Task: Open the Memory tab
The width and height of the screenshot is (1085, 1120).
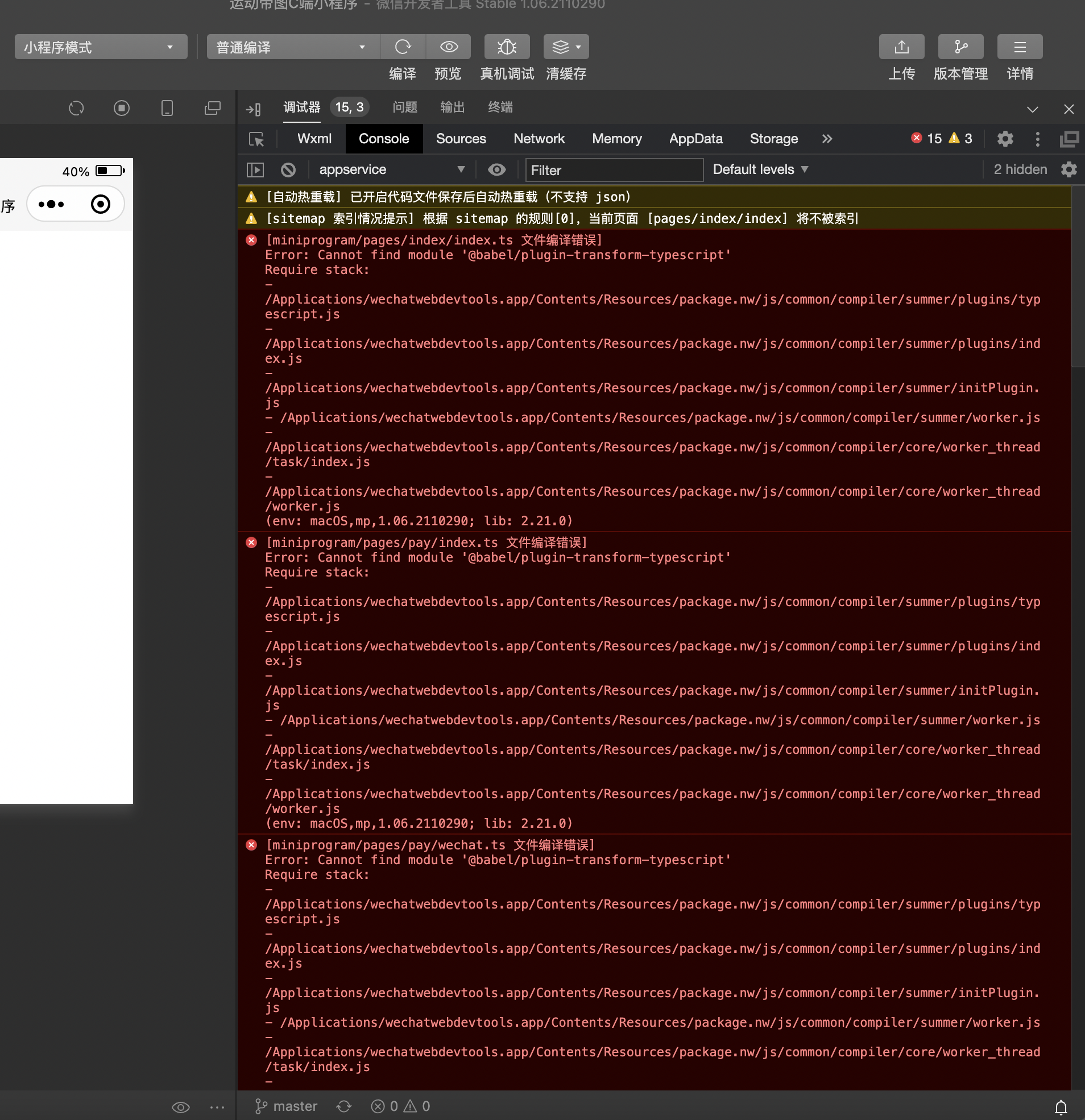Action: click(617, 139)
